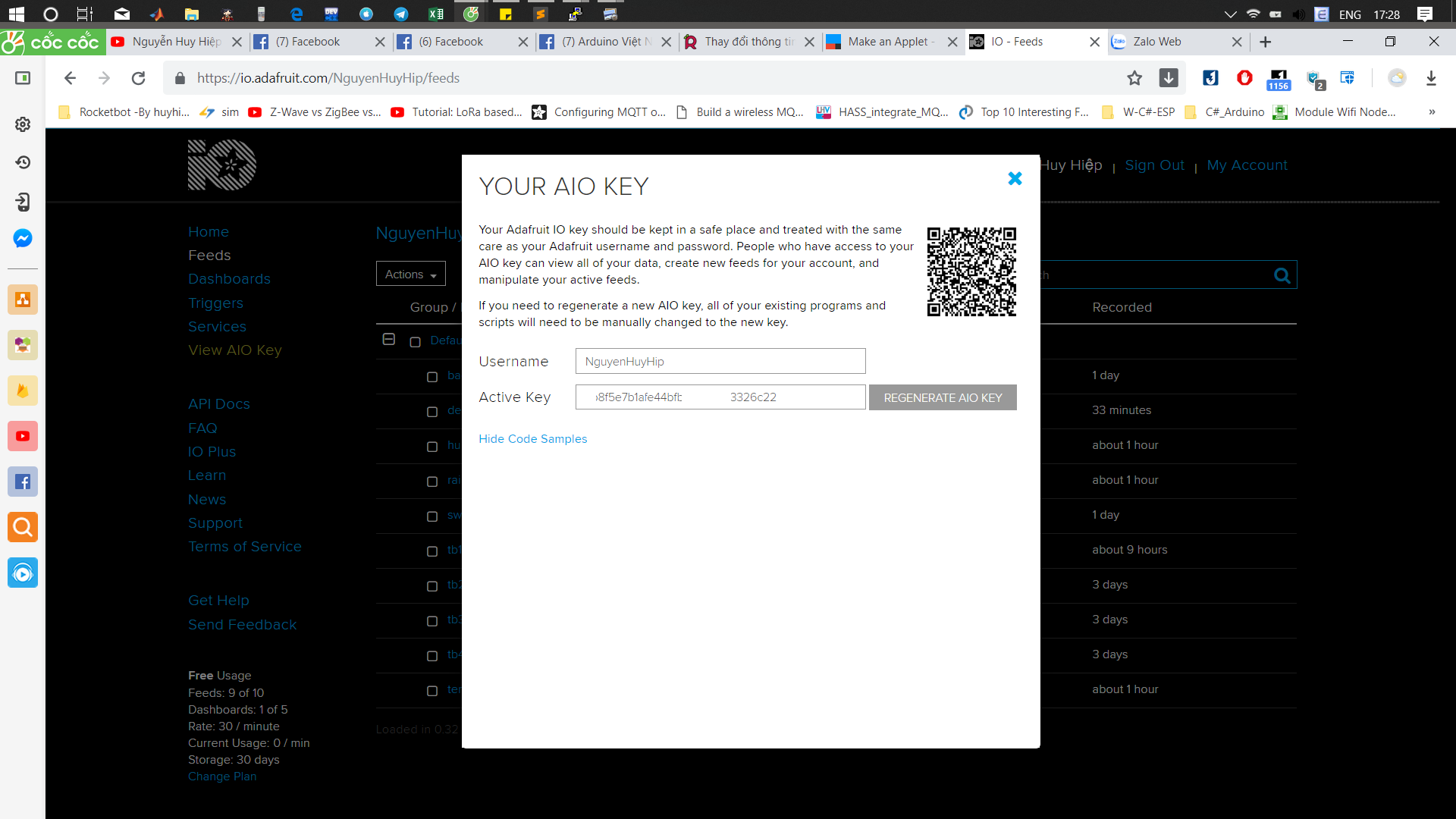
Task: Open the Windows Start menu
Action: pyautogui.click(x=16, y=14)
